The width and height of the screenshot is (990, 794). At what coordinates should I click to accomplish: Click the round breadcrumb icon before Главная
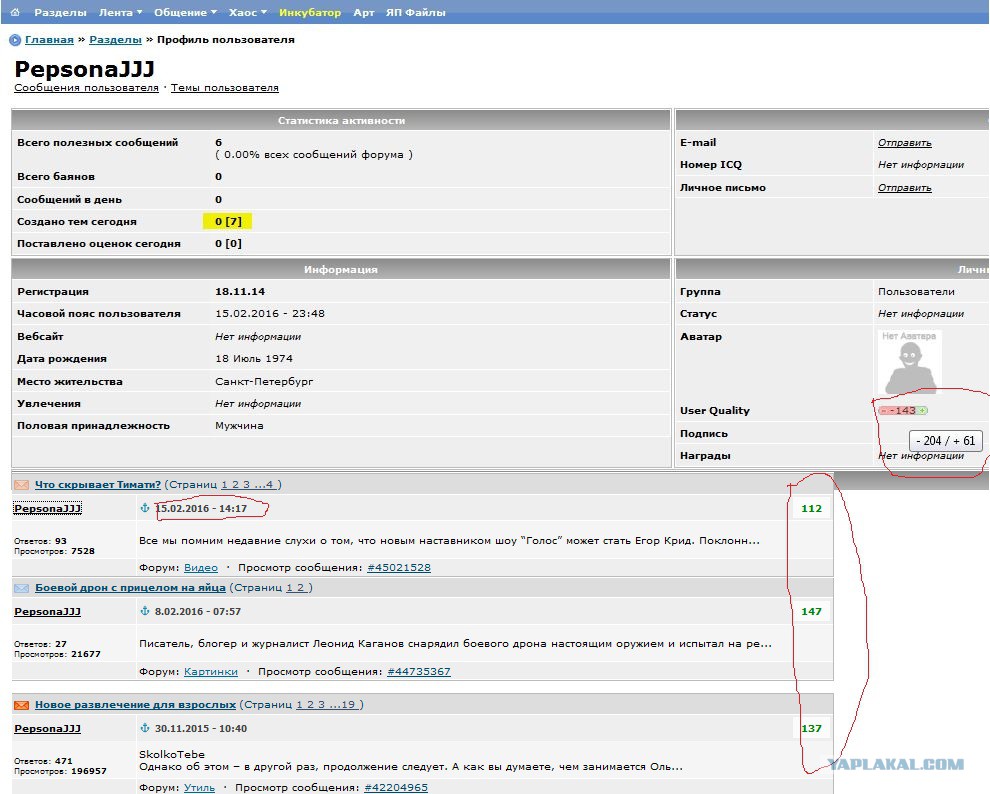pos(15,40)
